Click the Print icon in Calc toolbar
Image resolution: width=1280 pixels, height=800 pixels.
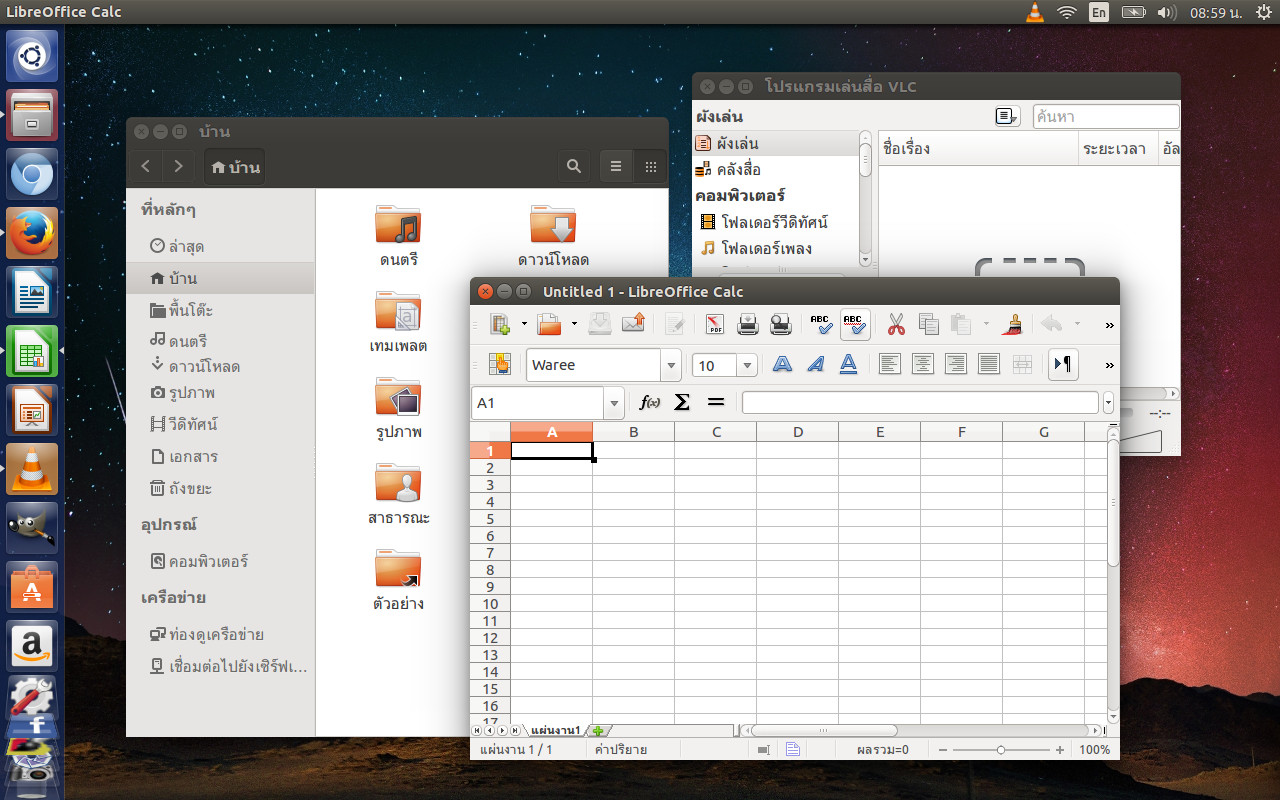(x=748, y=324)
